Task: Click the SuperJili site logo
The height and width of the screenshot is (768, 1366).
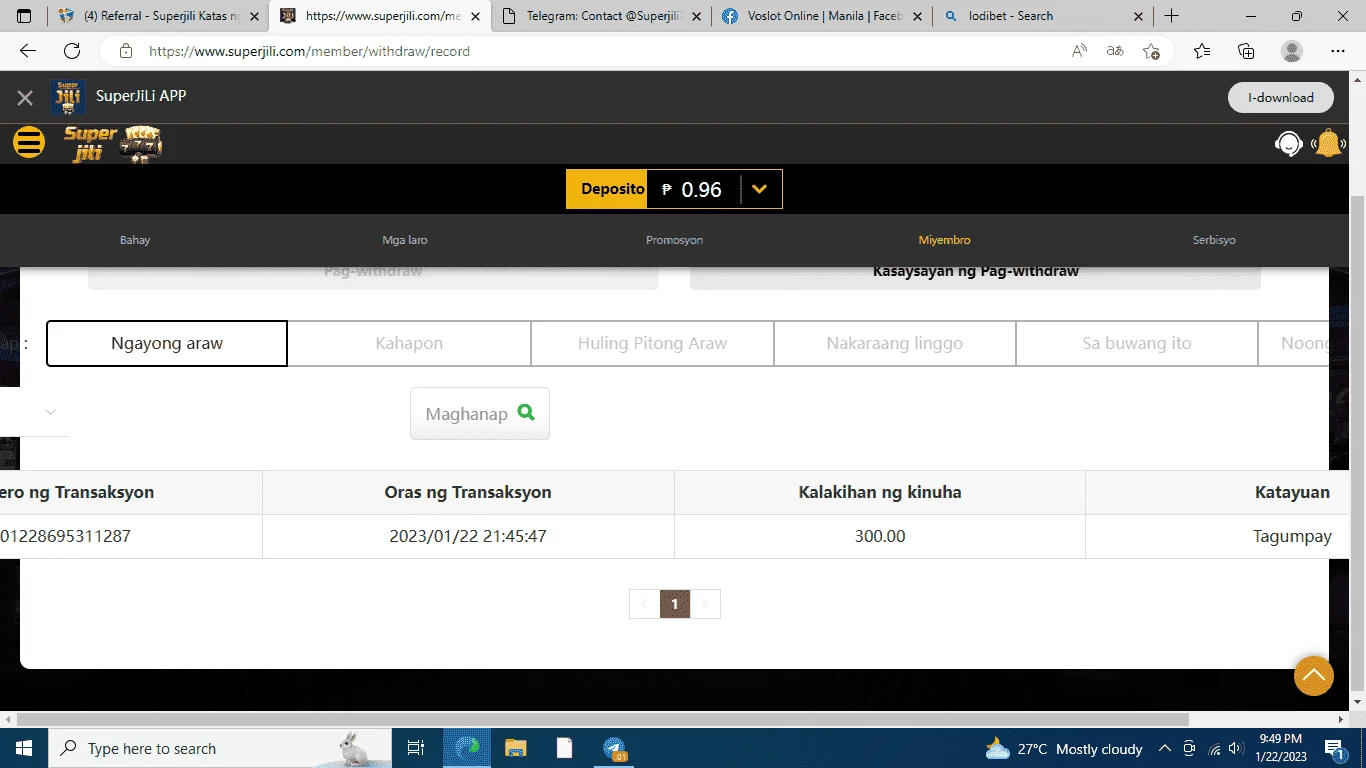Action: tap(113, 145)
